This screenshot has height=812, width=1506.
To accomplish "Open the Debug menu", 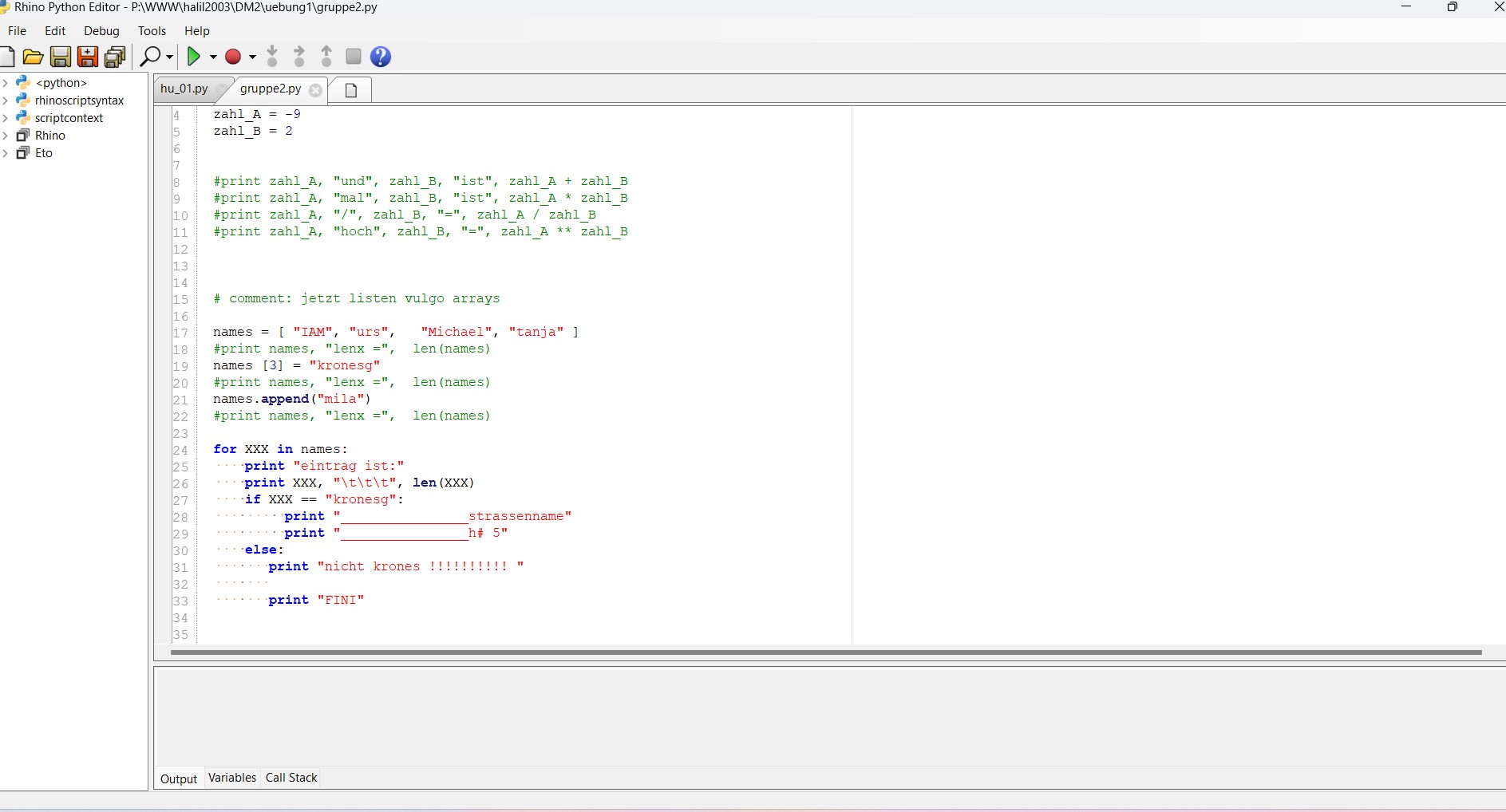I will [101, 30].
